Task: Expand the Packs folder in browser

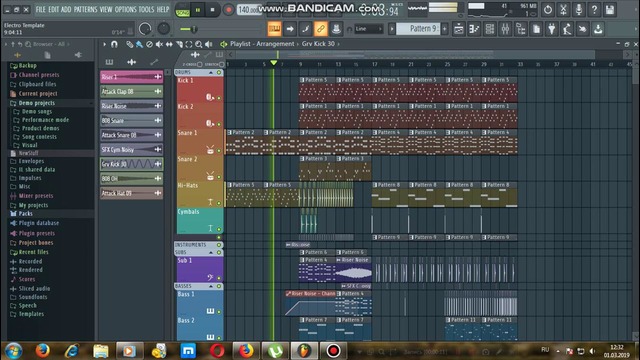Action: [x=25, y=213]
